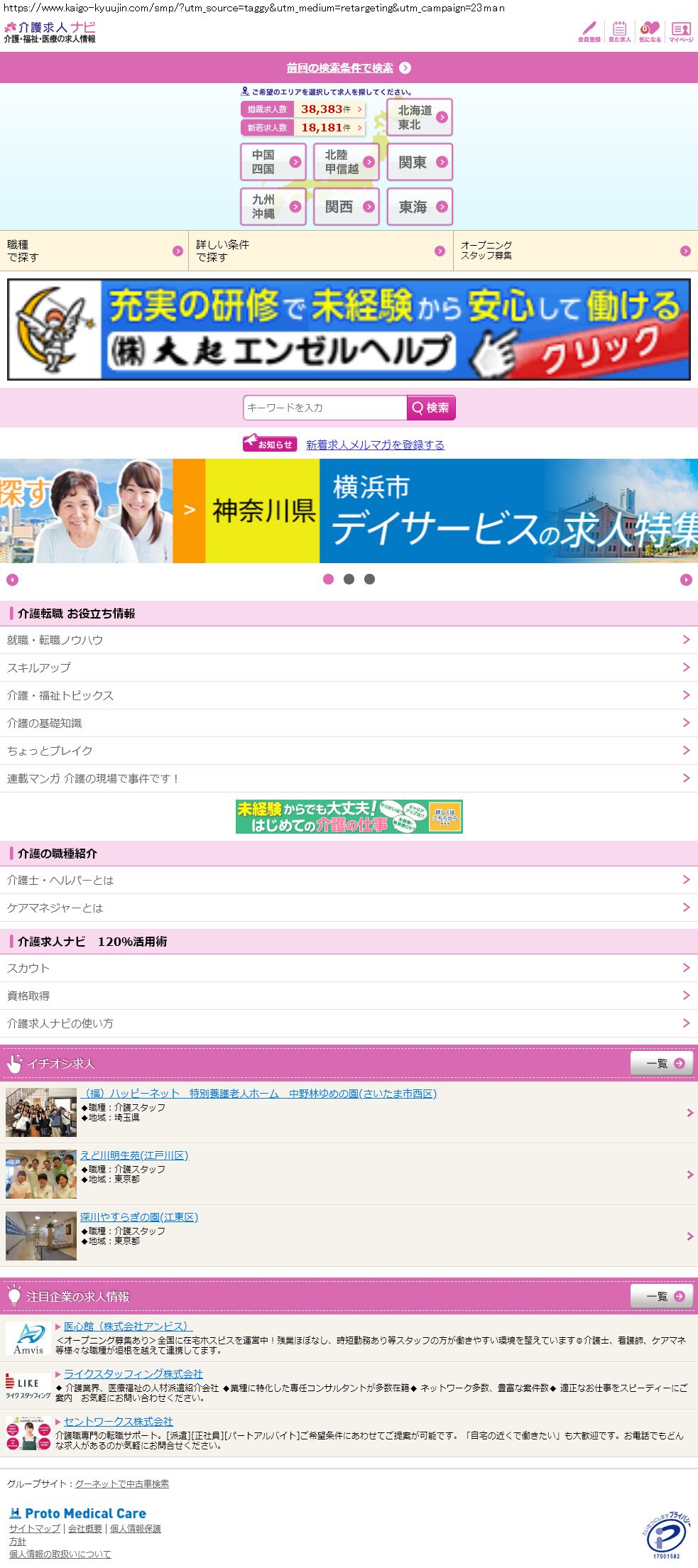
Task: Expand 詳しい条件で探す search option
Action: (x=320, y=251)
